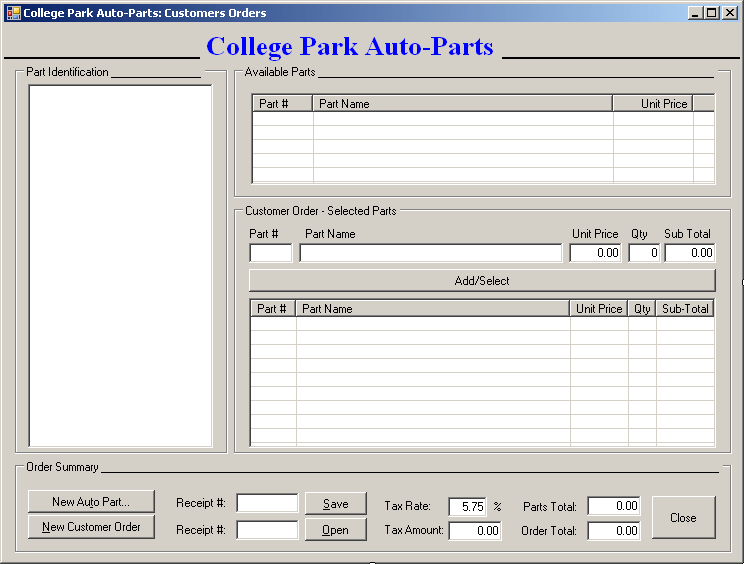Click the Add/Select button
Image resolution: width=744 pixels, height=564 pixels.
tap(482, 280)
